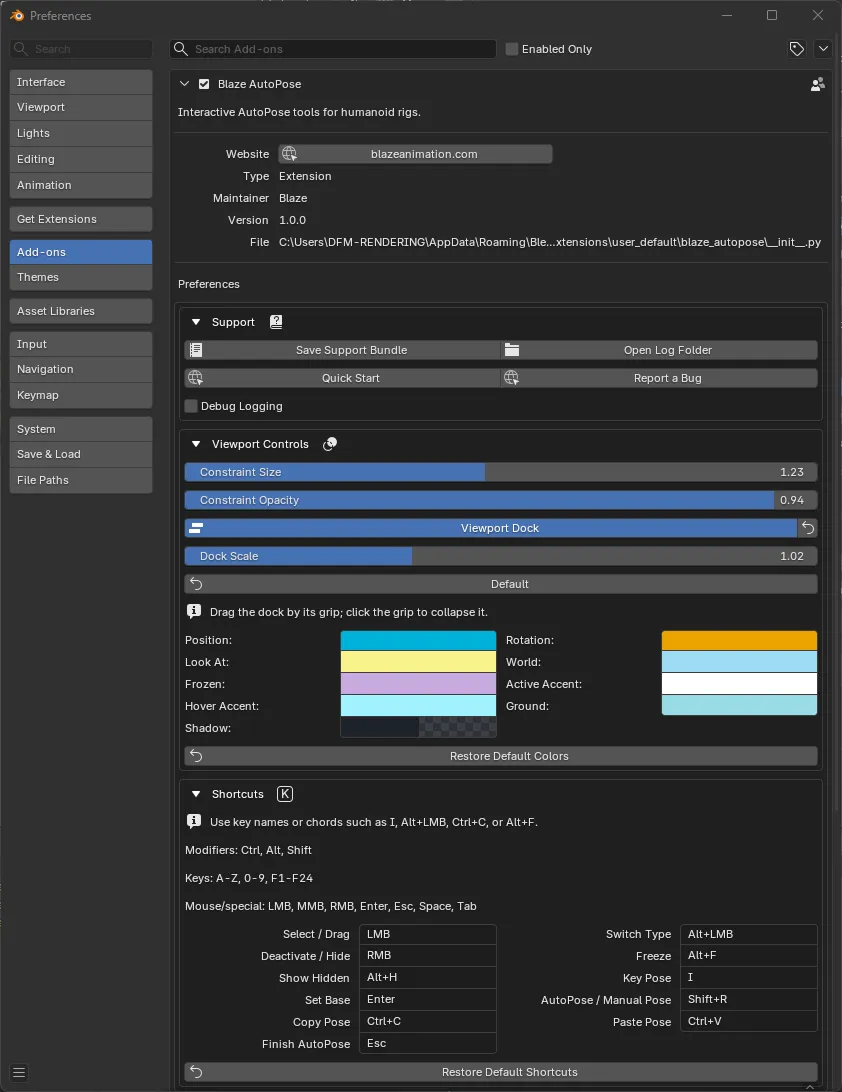Reset Viewport Dock with the undo arrow icon
The width and height of the screenshot is (842, 1092).
point(808,528)
